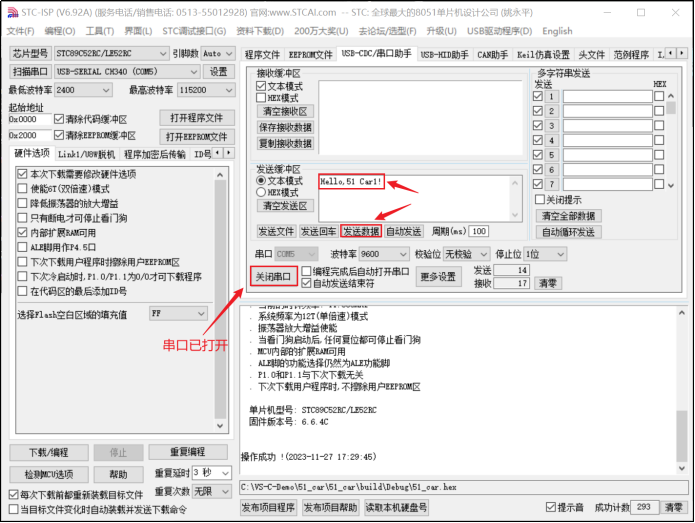Open Flash fill value FF dropdown
This screenshot has height=523, width=695.
(178, 313)
